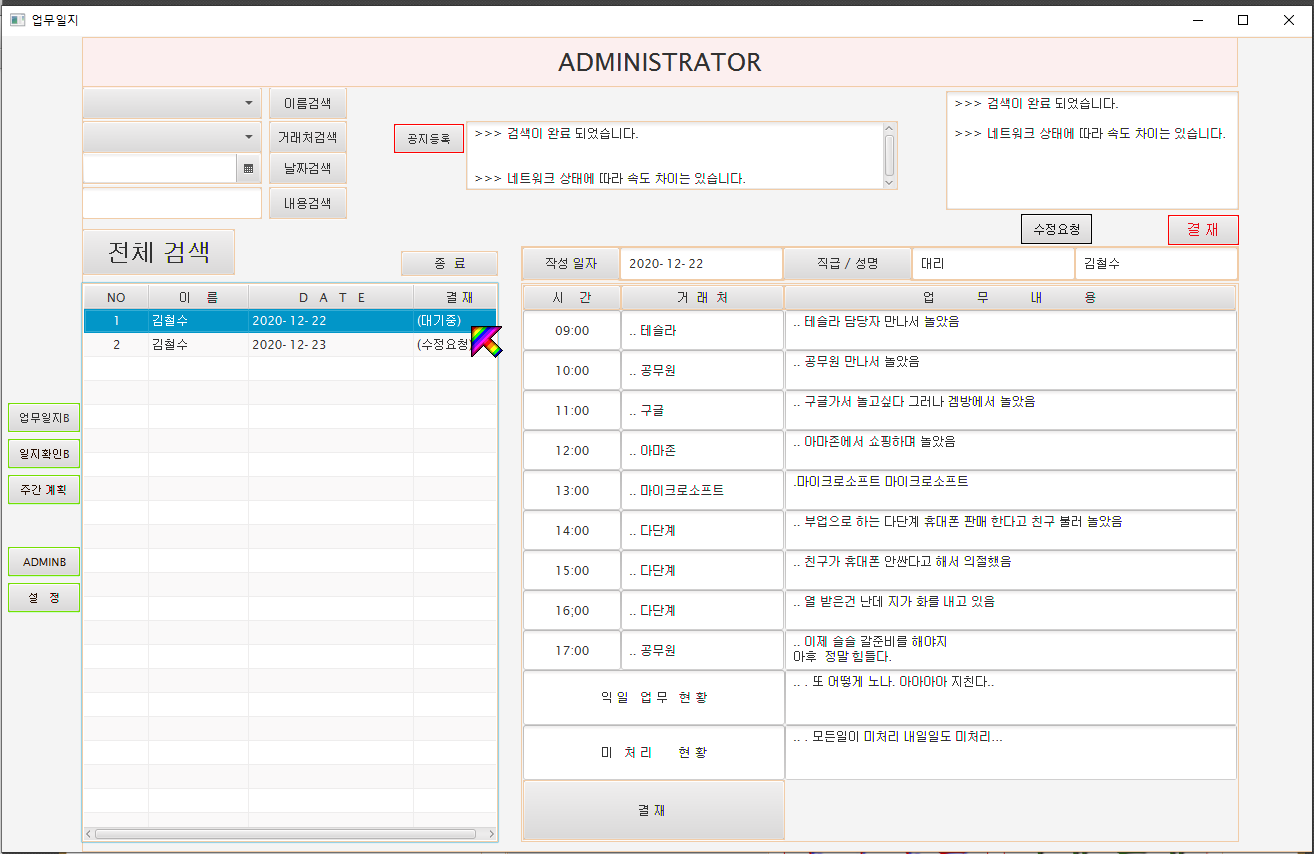Focus the date search input field
Image resolution: width=1314 pixels, height=854 pixels.
pyautogui.click(x=159, y=169)
